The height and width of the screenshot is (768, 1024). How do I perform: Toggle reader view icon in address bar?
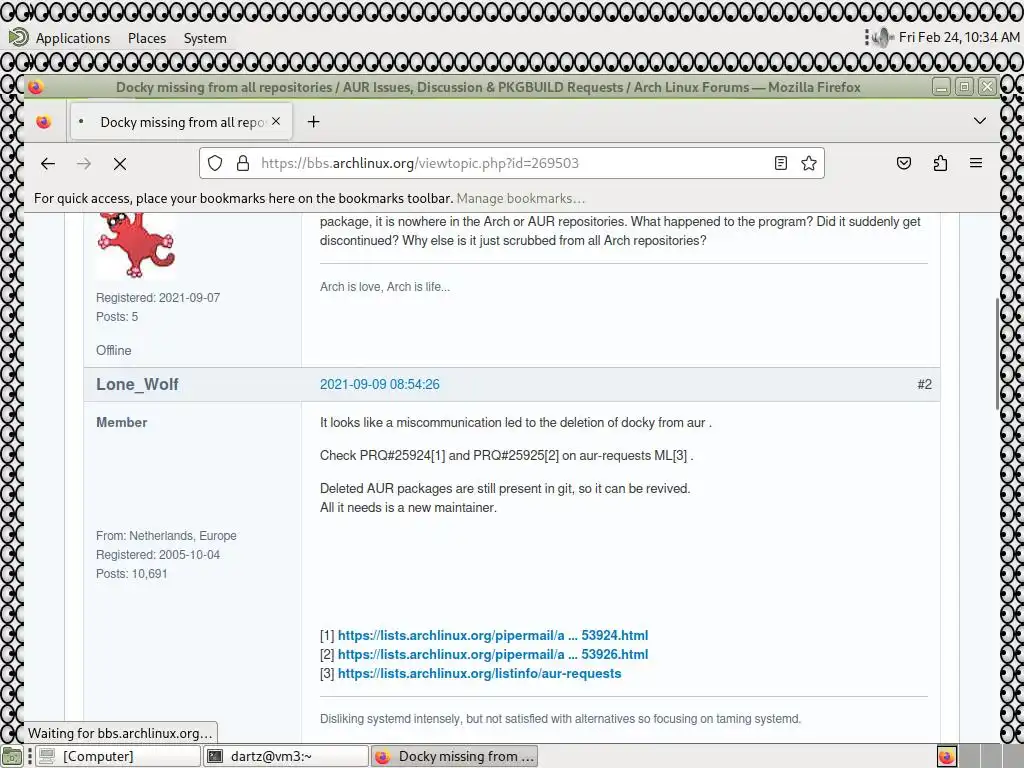[x=780, y=163]
